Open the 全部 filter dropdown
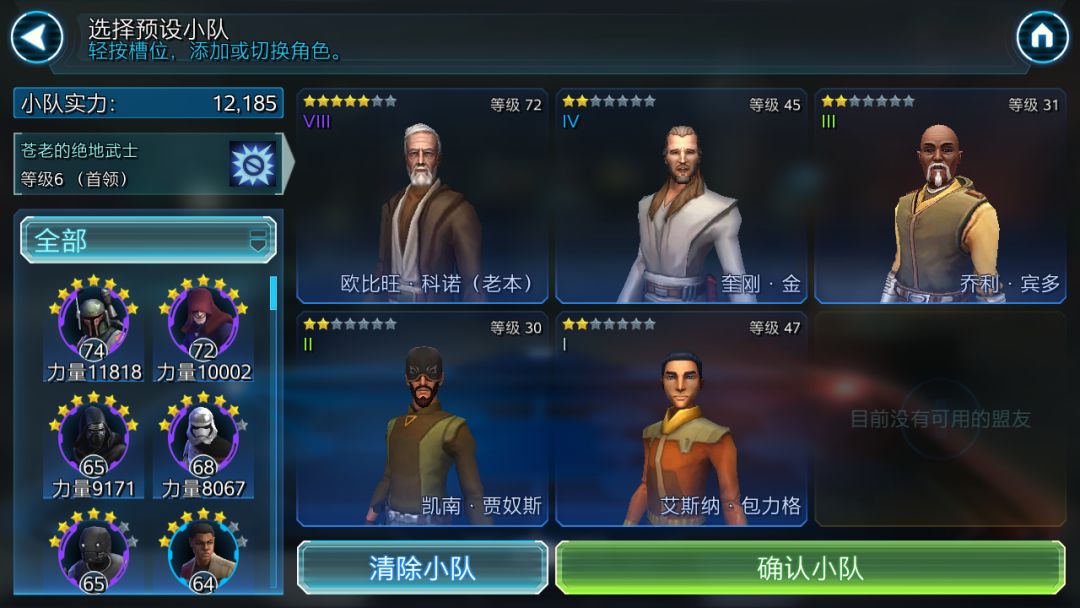The image size is (1080, 608). pos(148,240)
